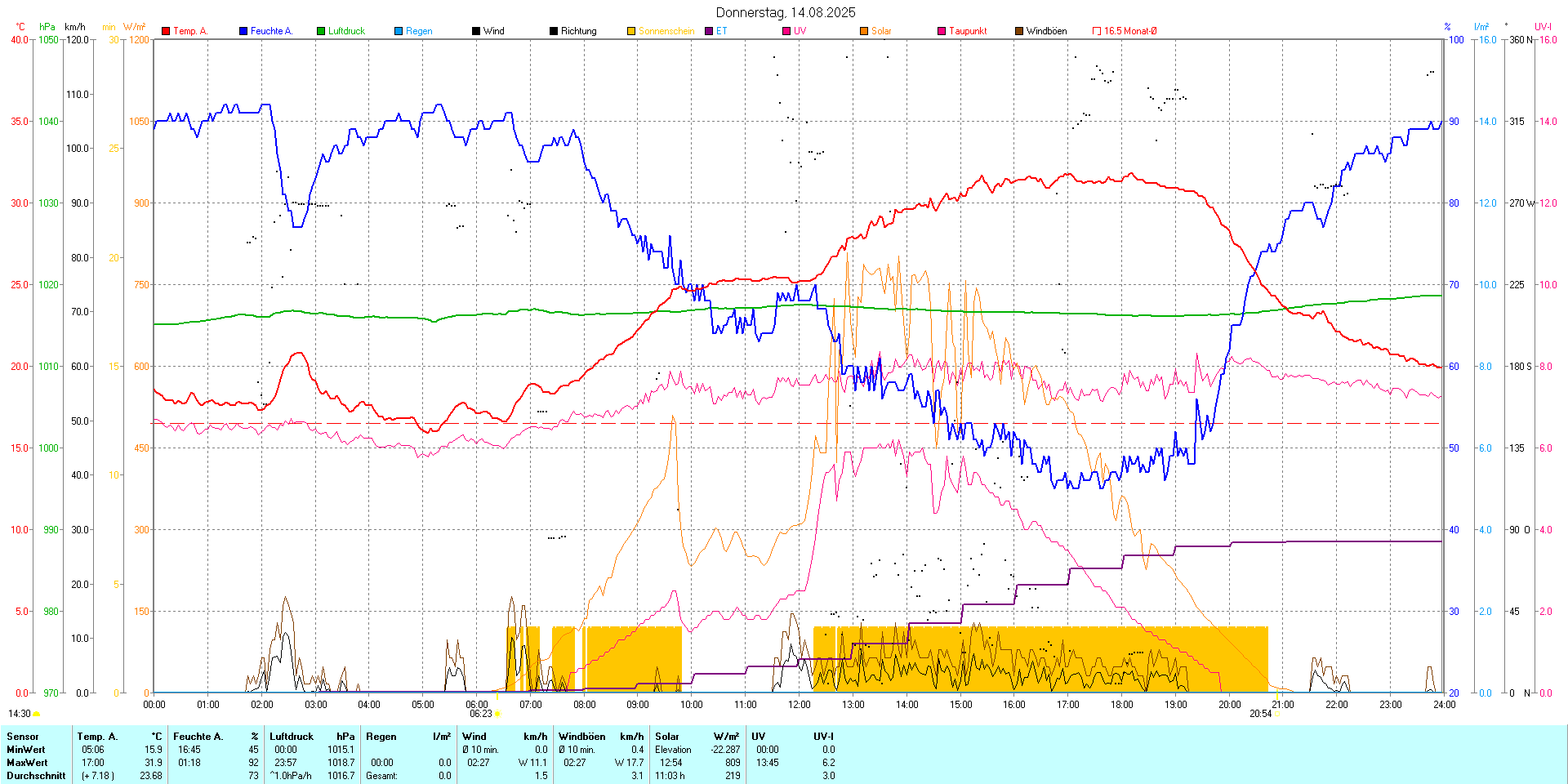The width and height of the screenshot is (1568, 784).
Task: Click the orange Solar legend square
Action: (864, 31)
